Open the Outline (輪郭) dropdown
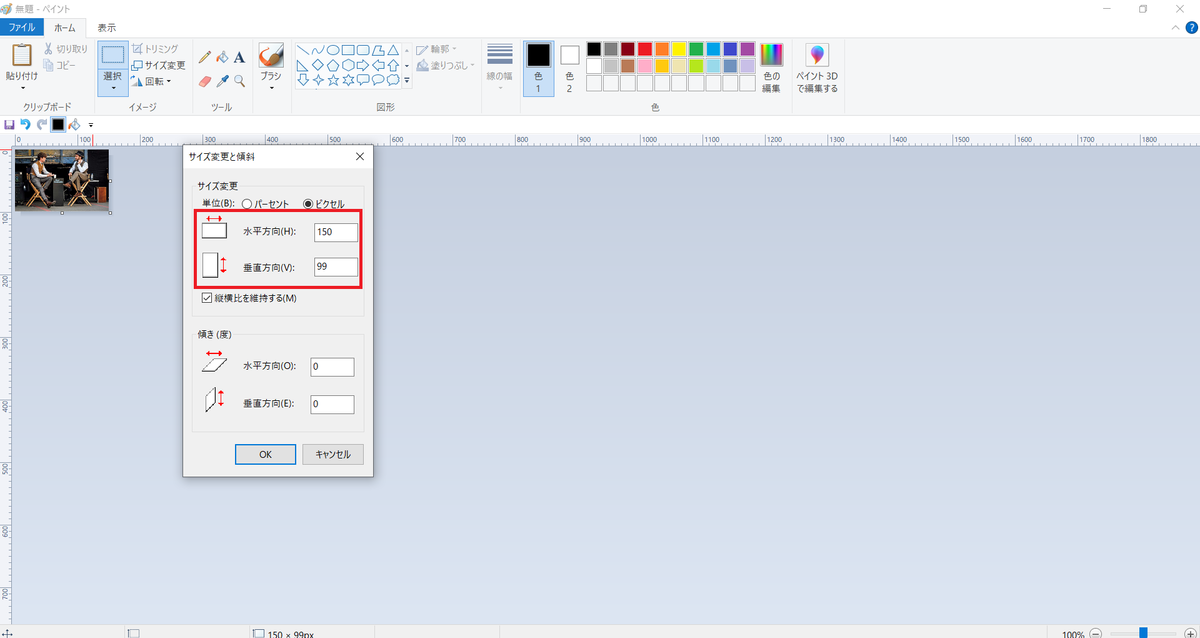The width and height of the screenshot is (1200, 638). point(437,49)
